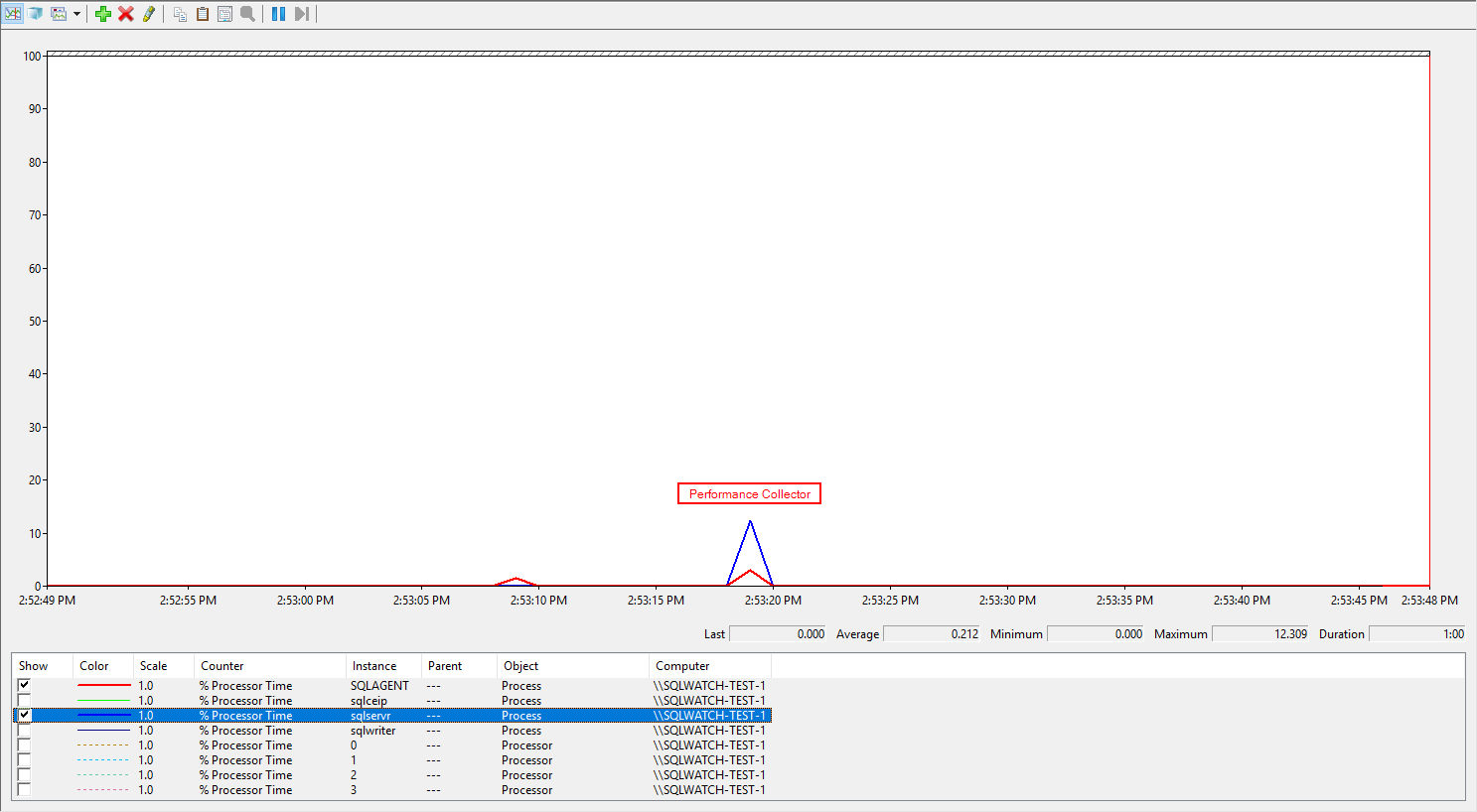
Task: Highlight the selected counter with the pen icon
Action: (148, 13)
